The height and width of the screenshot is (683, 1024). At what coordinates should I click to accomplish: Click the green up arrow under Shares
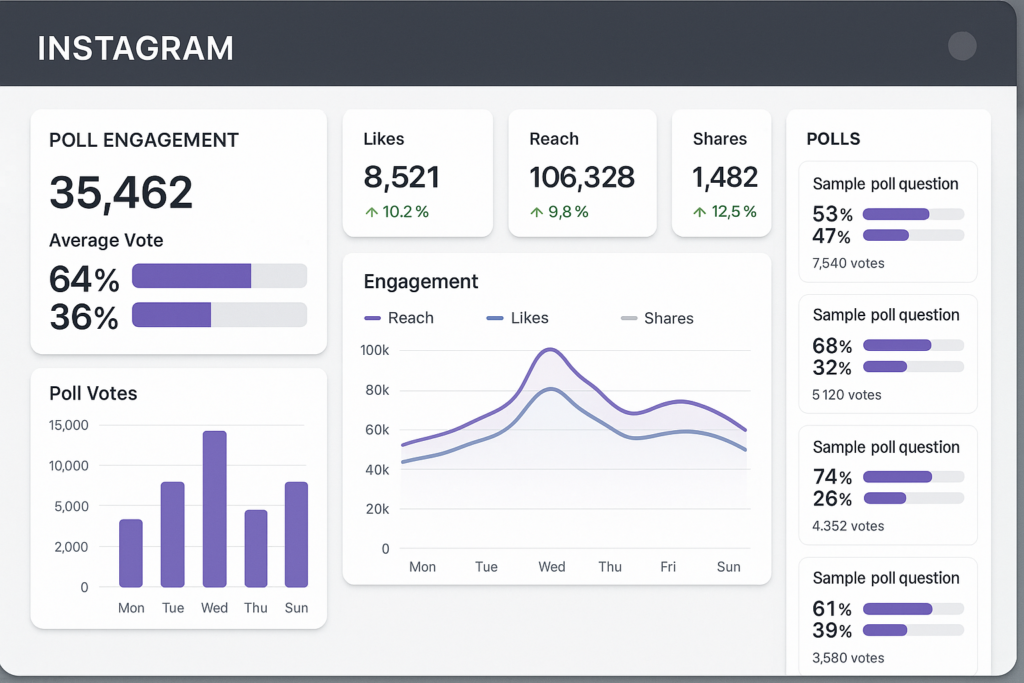click(x=699, y=212)
